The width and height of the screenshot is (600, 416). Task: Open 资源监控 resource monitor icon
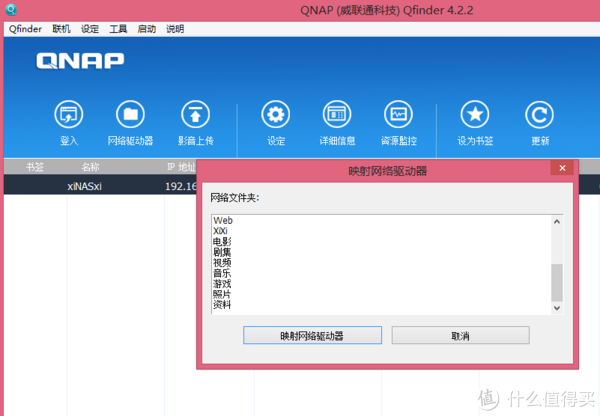click(x=398, y=114)
